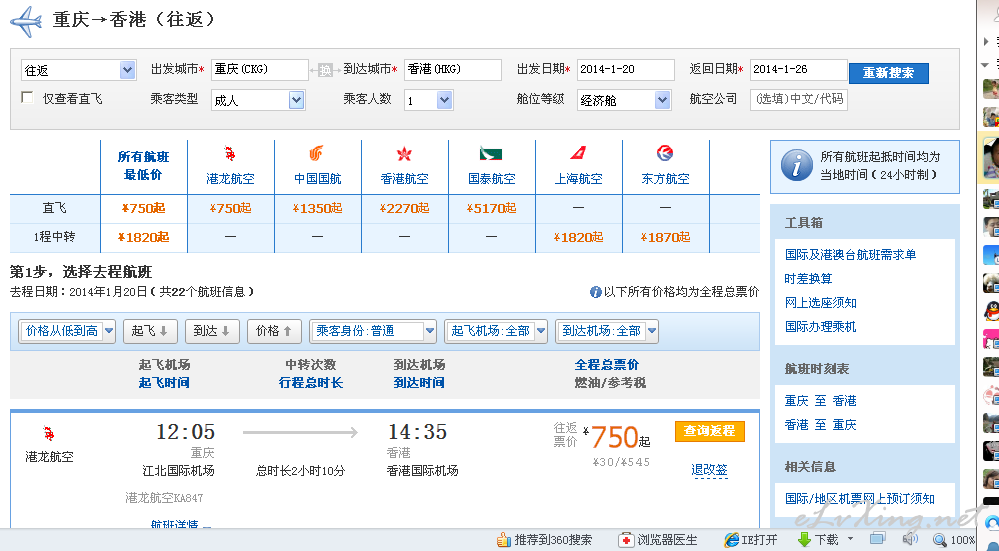Open the 到达机场:全部 filter dropdown
The image size is (999, 551).
607,331
